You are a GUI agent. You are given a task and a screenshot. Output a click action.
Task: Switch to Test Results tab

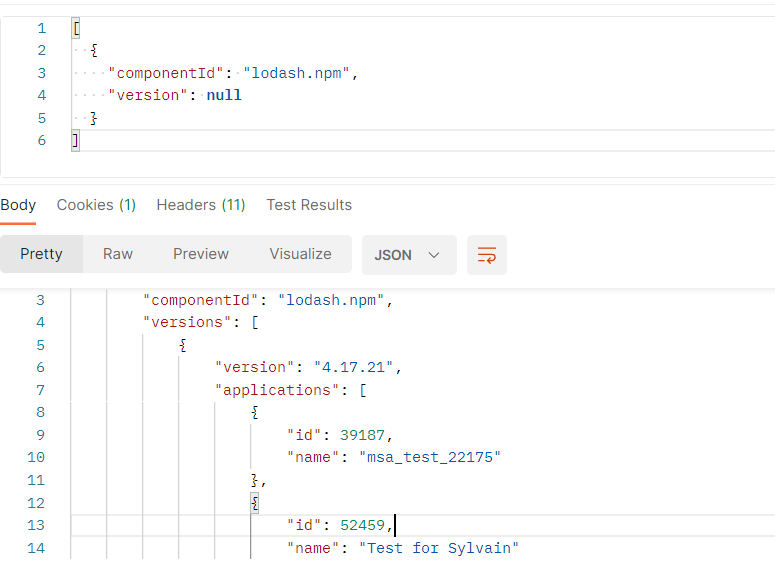click(309, 205)
